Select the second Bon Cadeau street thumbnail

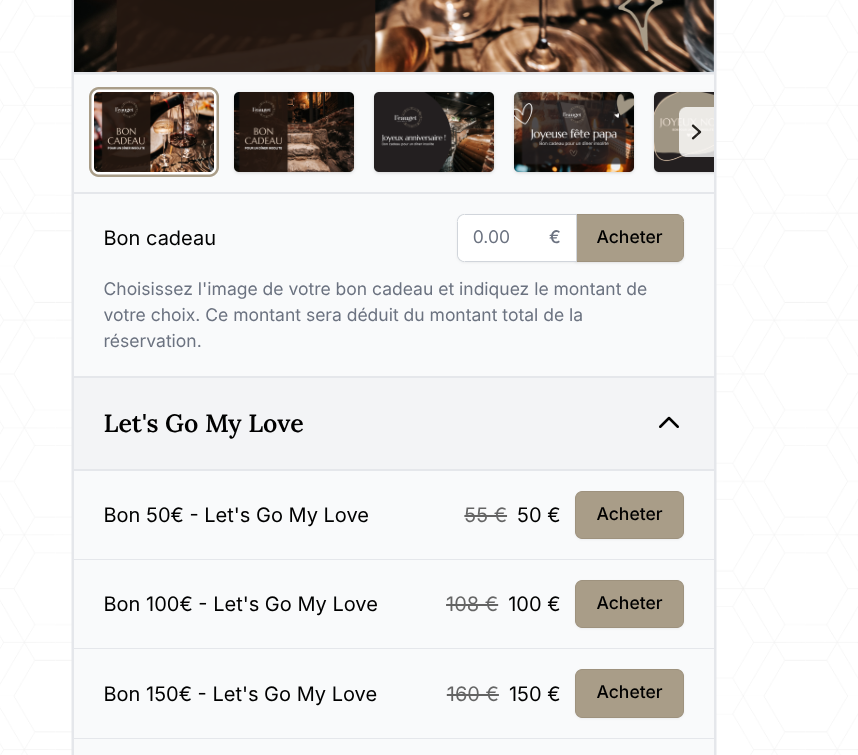(x=294, y=132)
